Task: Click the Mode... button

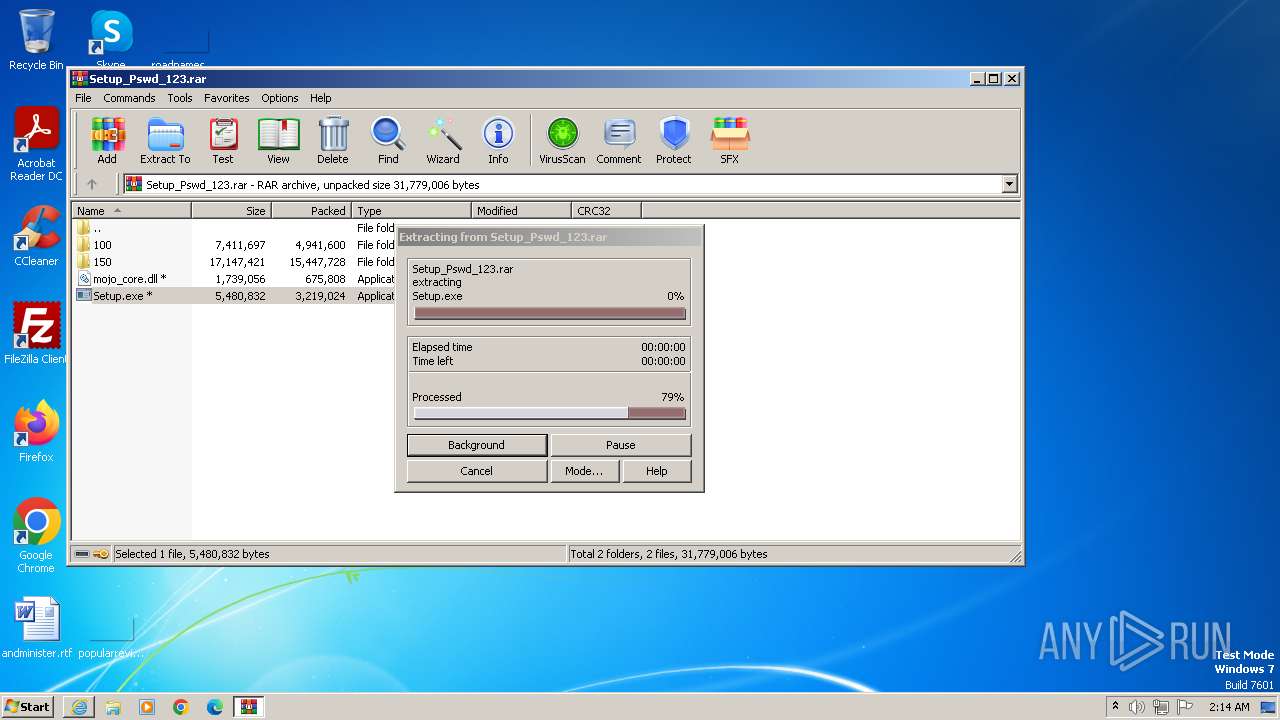Action: tap(584, 471)
